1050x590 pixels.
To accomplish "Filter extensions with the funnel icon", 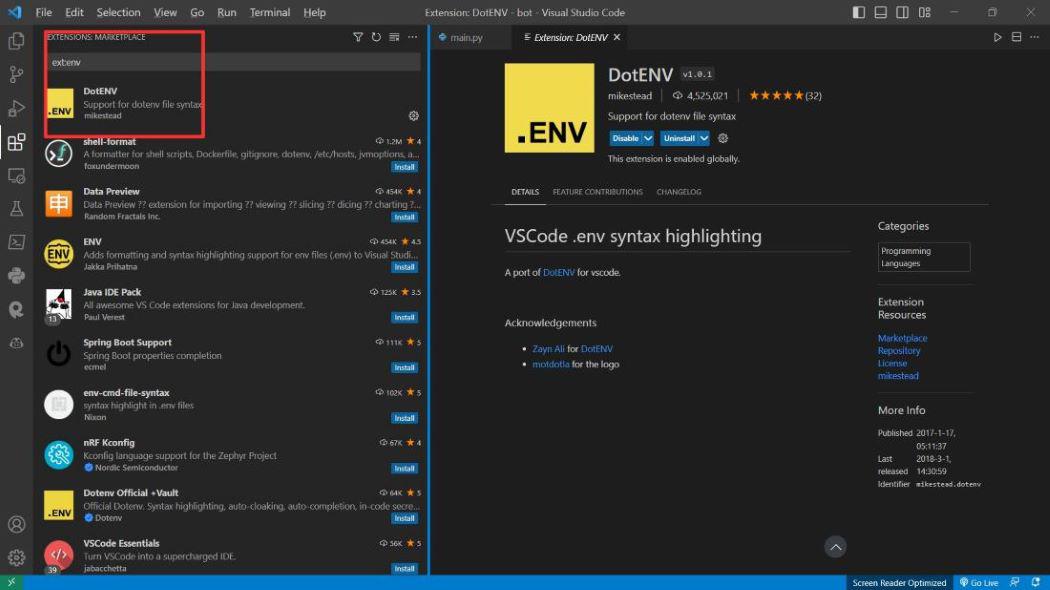I will click(358, 37).
